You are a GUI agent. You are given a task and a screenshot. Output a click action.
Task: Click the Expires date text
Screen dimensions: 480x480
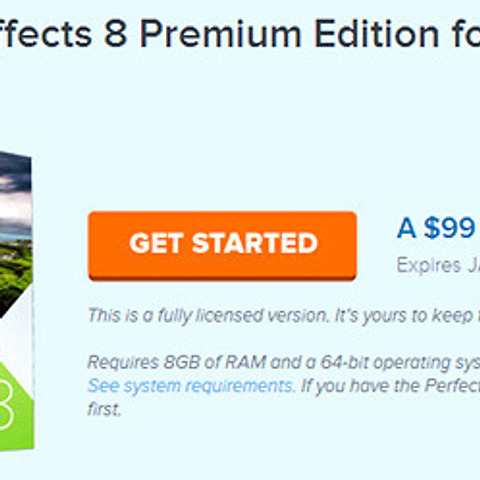tap(438, 265)
